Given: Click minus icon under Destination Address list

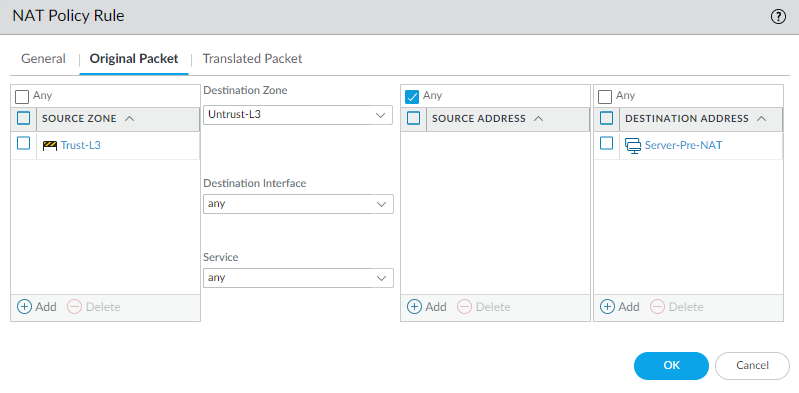Looking at the screenshot, I should pos(657,307).
